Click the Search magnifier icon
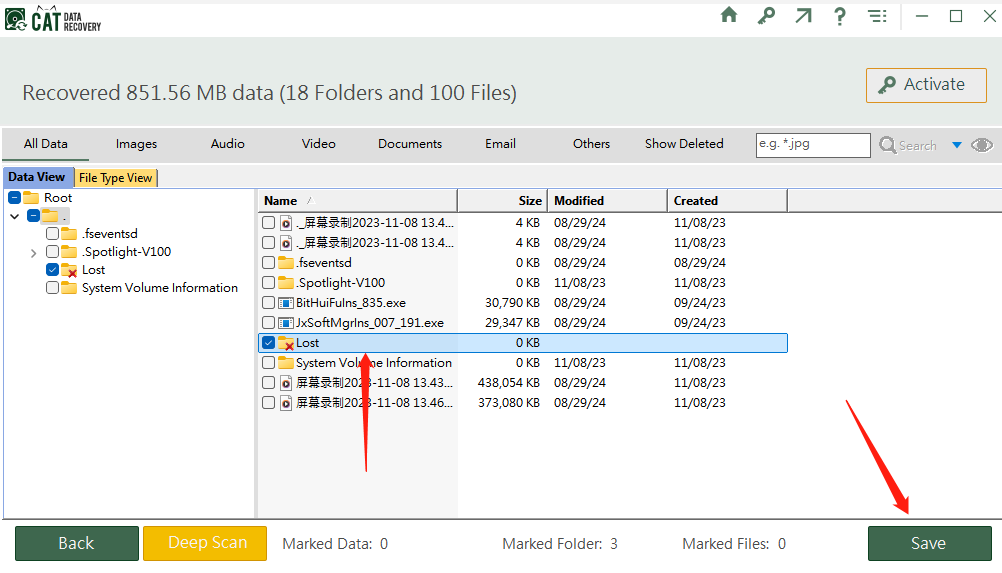The width and height of the screenshot is (1002, 573). 888,145
